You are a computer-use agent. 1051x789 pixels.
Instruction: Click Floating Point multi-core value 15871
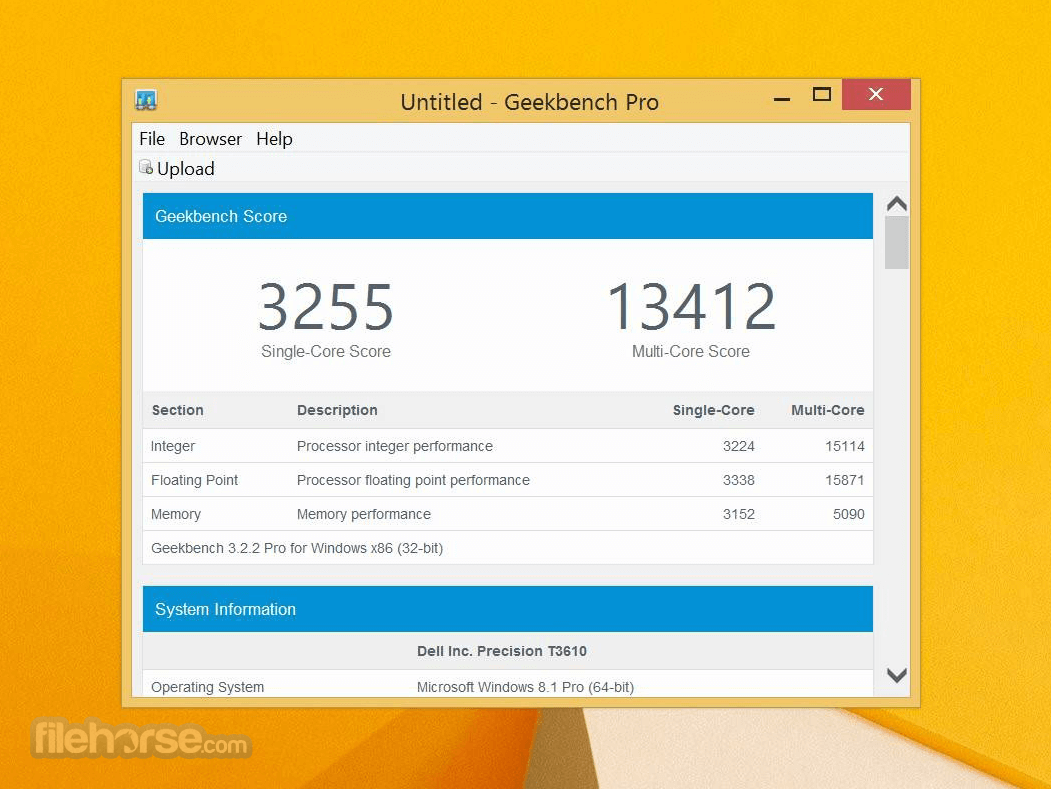tap(845, 480)
